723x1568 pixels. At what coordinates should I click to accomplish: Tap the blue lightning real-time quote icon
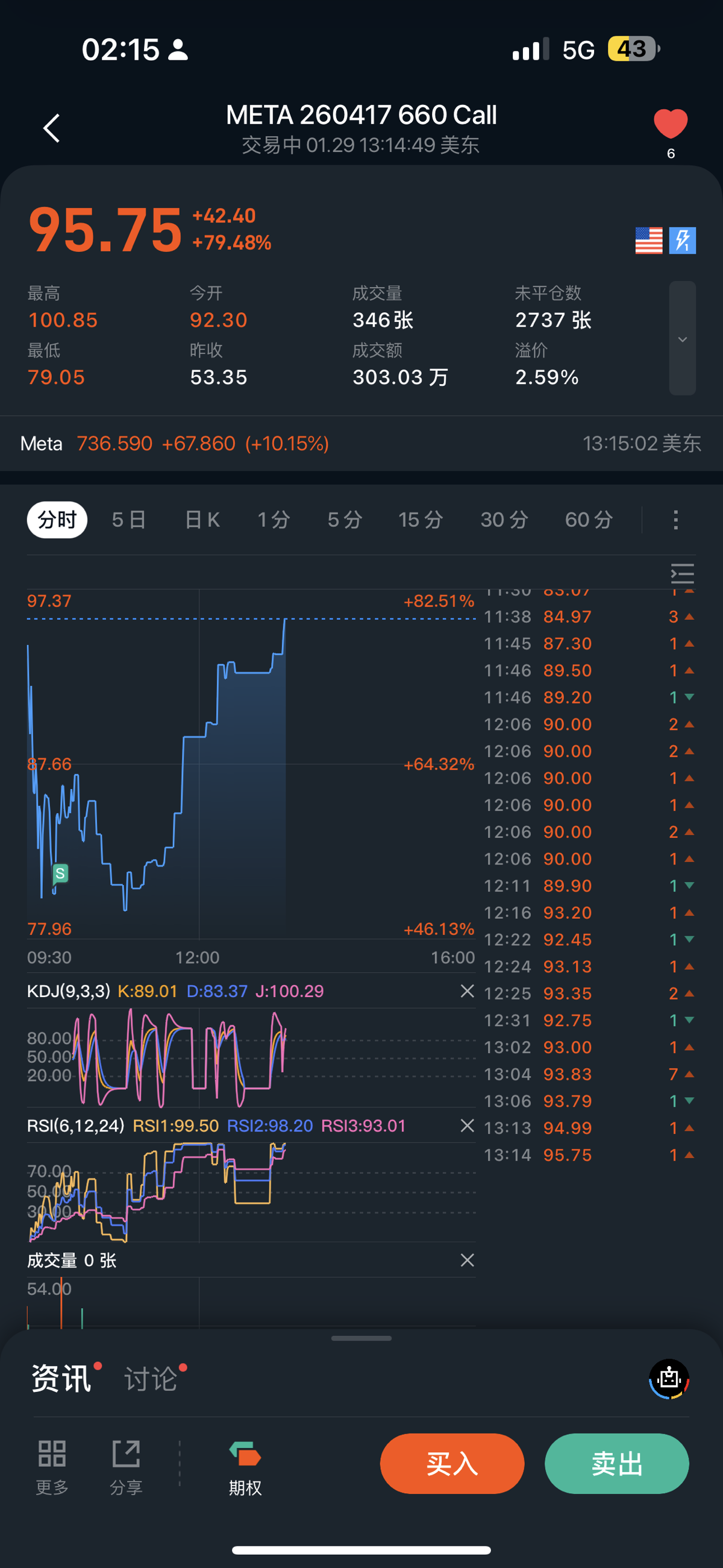click(x=682, y=241)
